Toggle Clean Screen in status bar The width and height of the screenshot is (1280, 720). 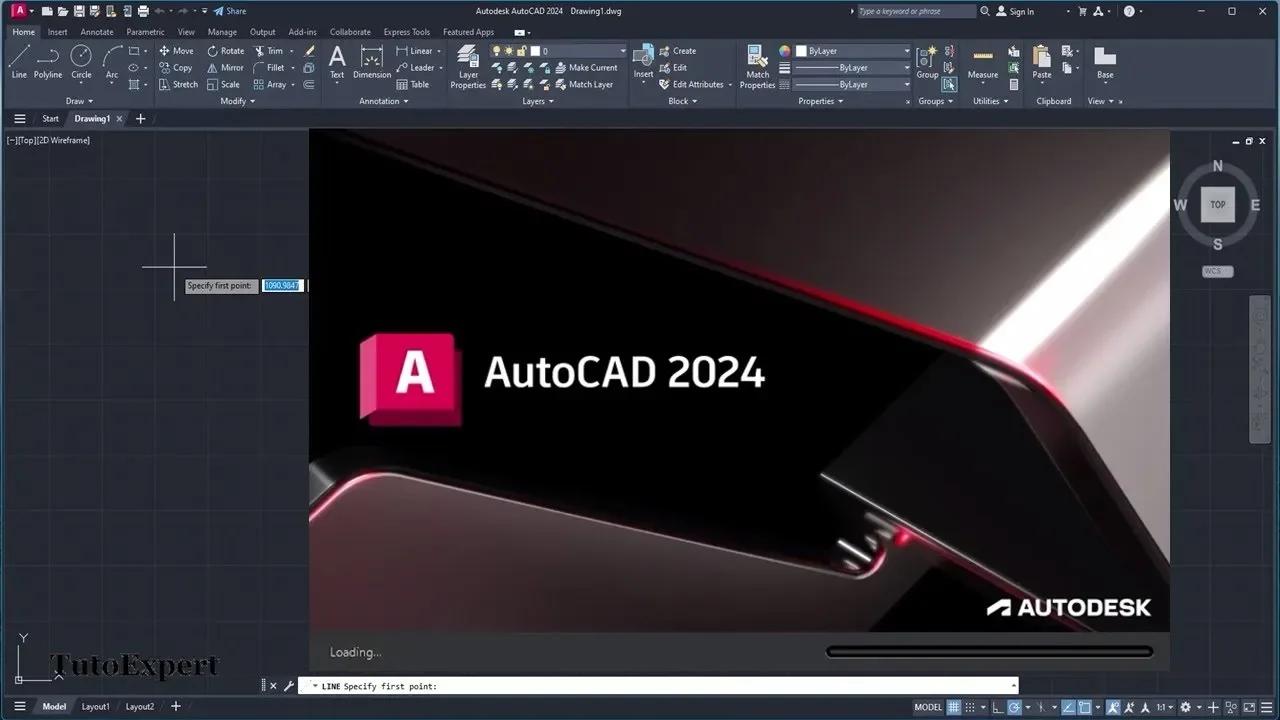click(x=1249, y=707)
